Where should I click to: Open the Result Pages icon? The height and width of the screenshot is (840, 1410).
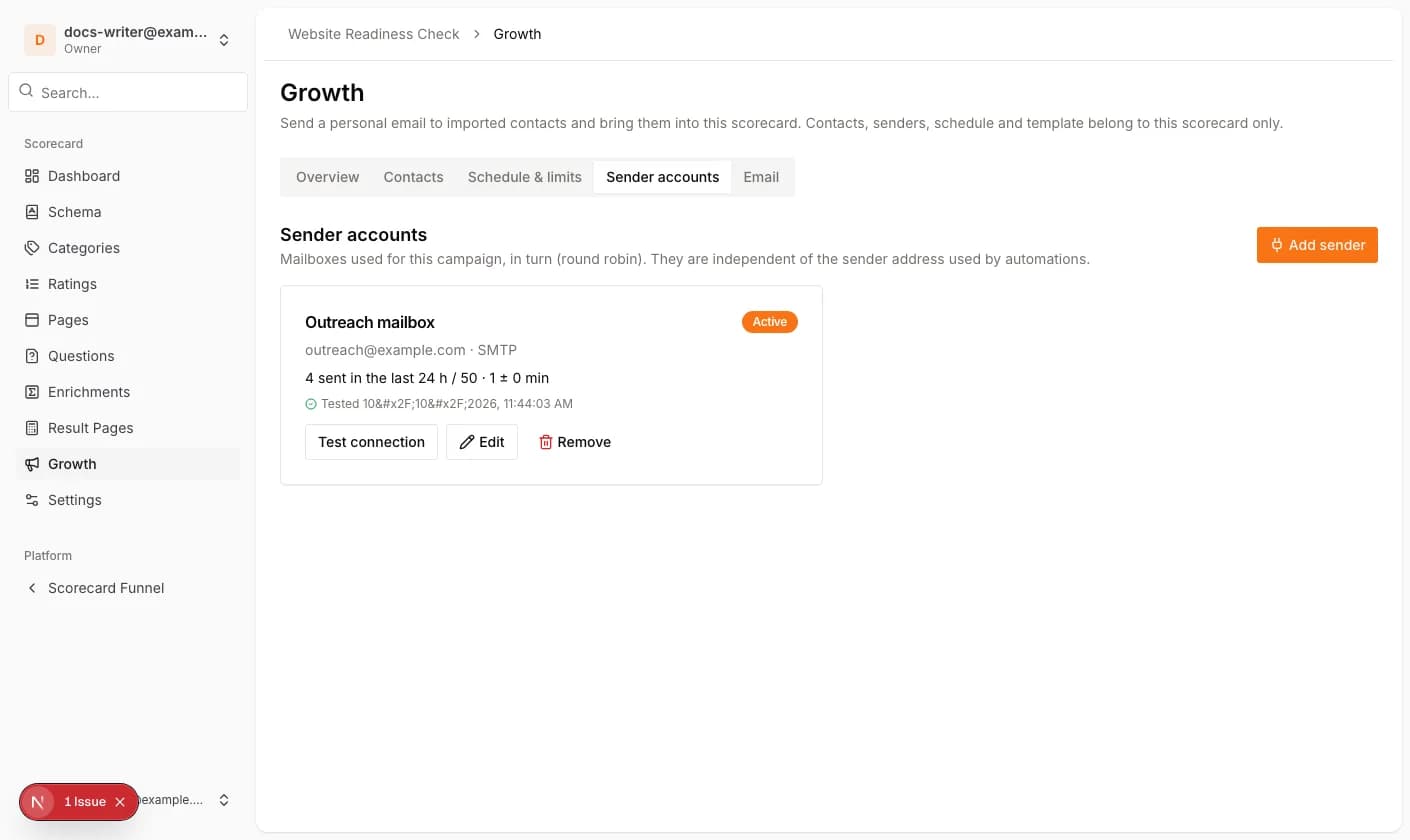tap(32, 428)
